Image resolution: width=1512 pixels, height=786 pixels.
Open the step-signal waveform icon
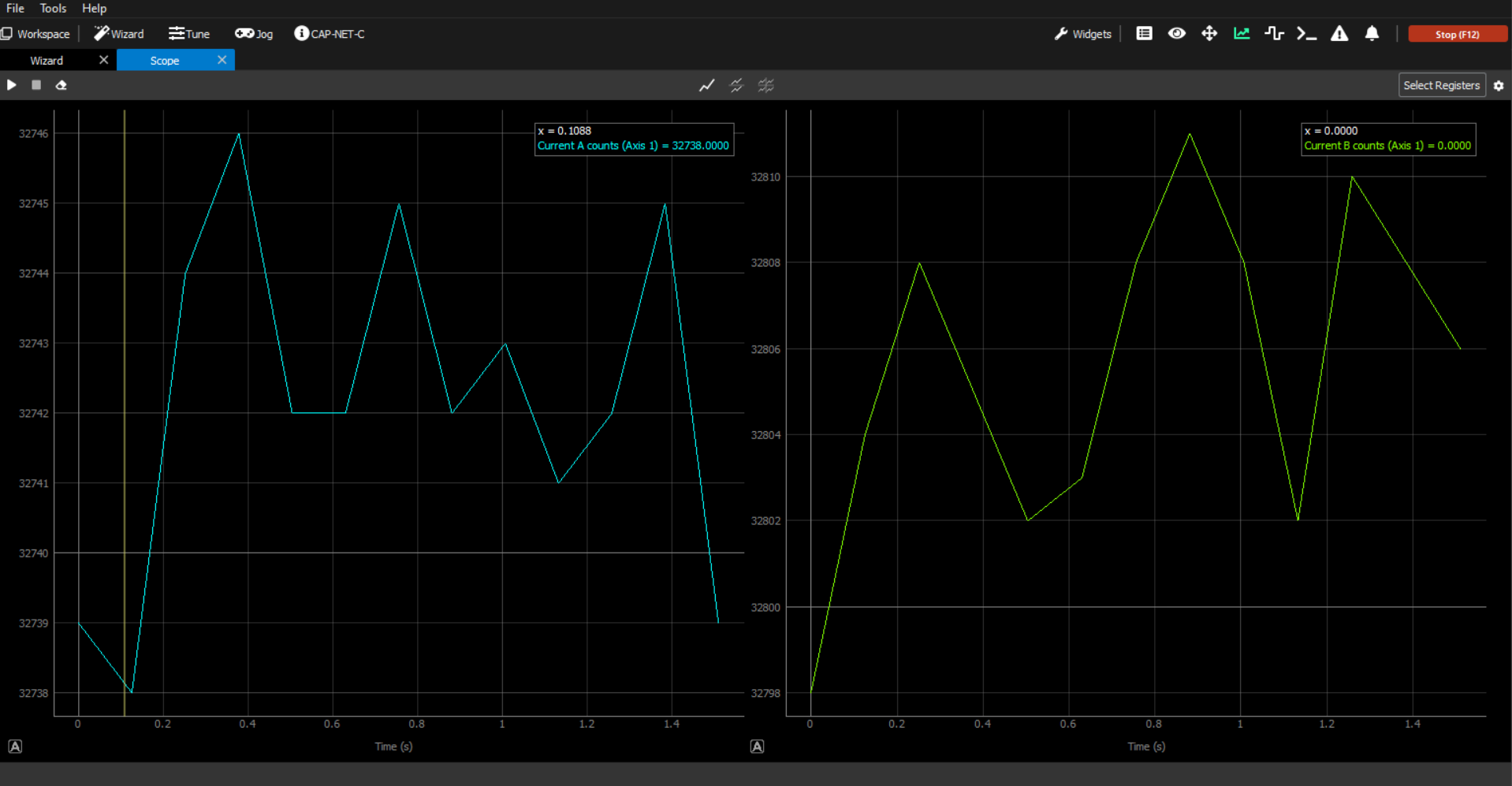point(1274,33)
